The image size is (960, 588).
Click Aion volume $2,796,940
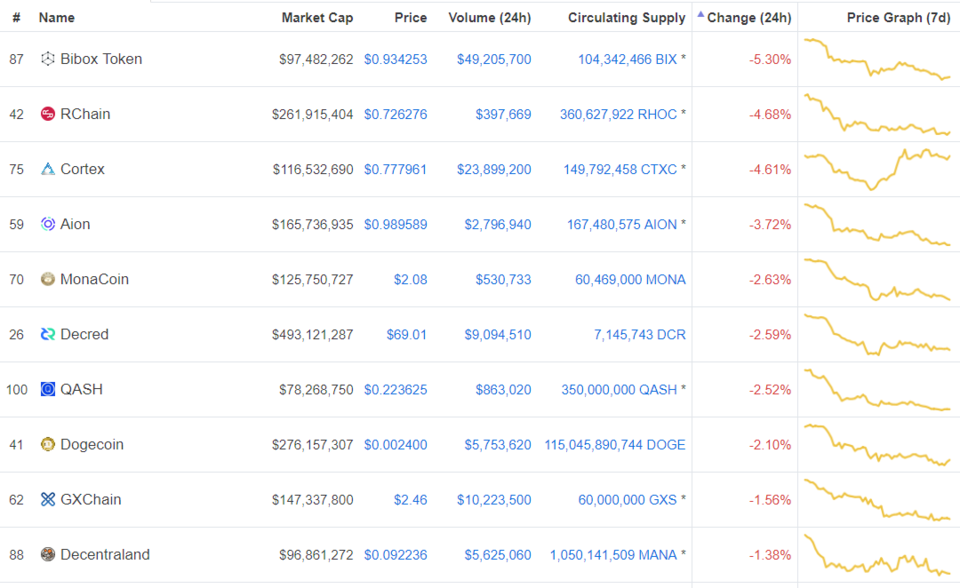(x=498, y=225)
